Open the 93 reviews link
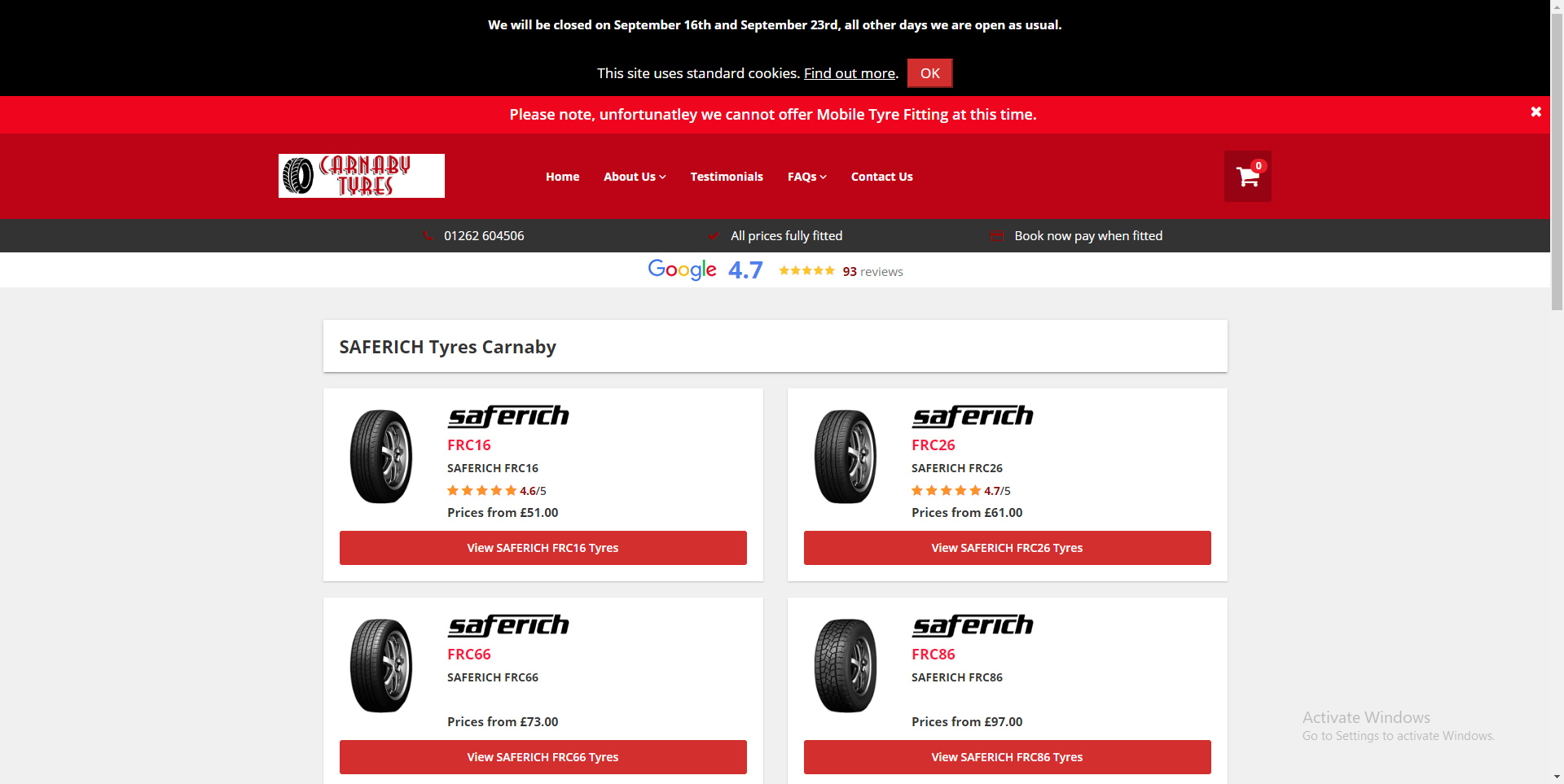 pyautogui.click(x=872, y=272)
